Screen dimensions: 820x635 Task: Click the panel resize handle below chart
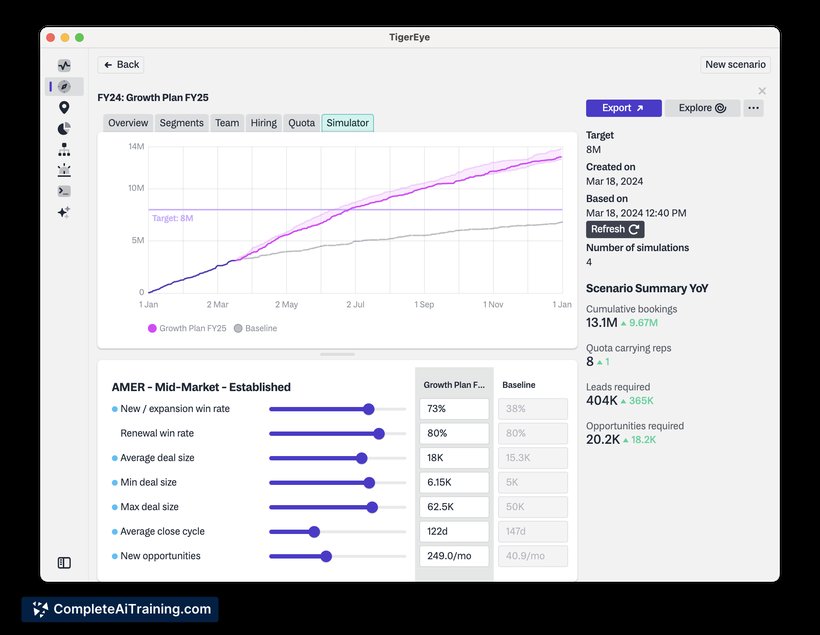tap(337, 354)
